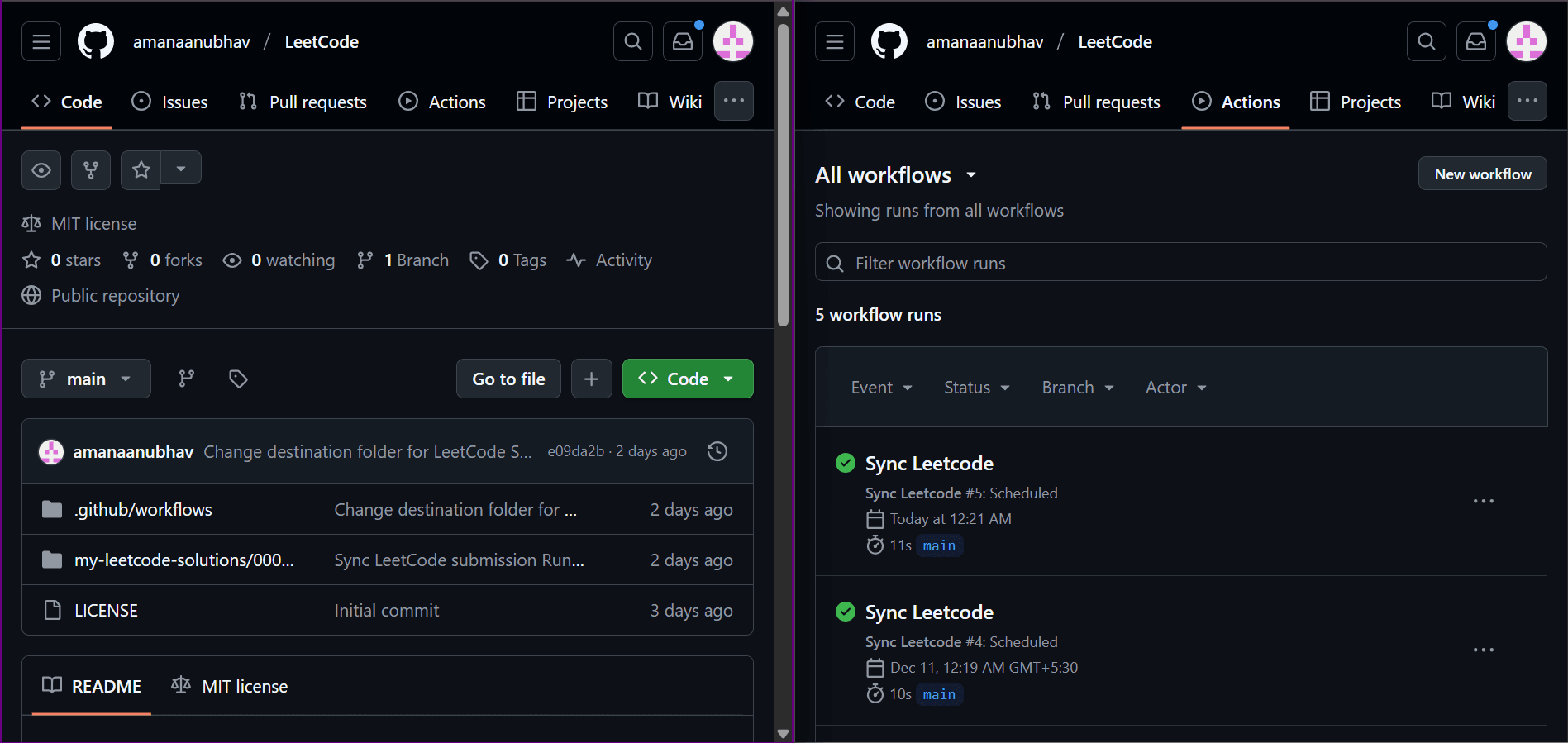
Task: Open user avatar menu in left window
Action: [733, 41]
